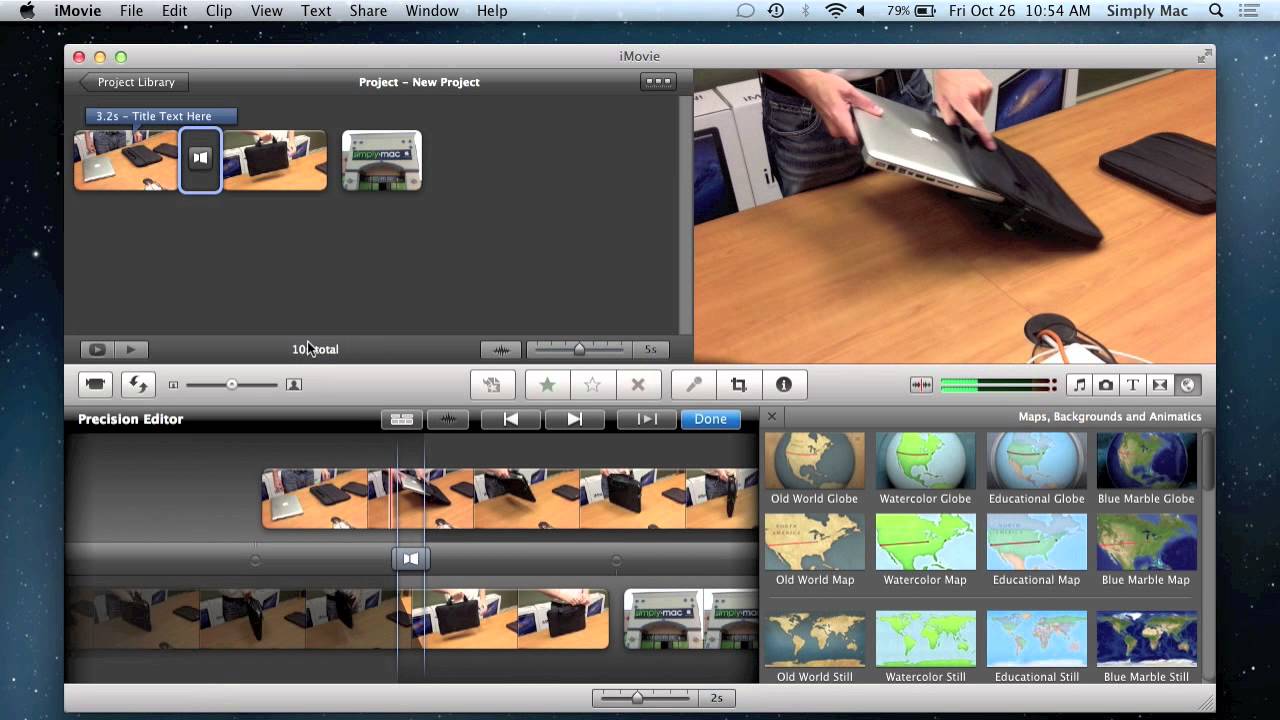Play current edit in Precision Editor
Image resolution: width=1280 pixels, height=720 pixels.
(647, 419)
